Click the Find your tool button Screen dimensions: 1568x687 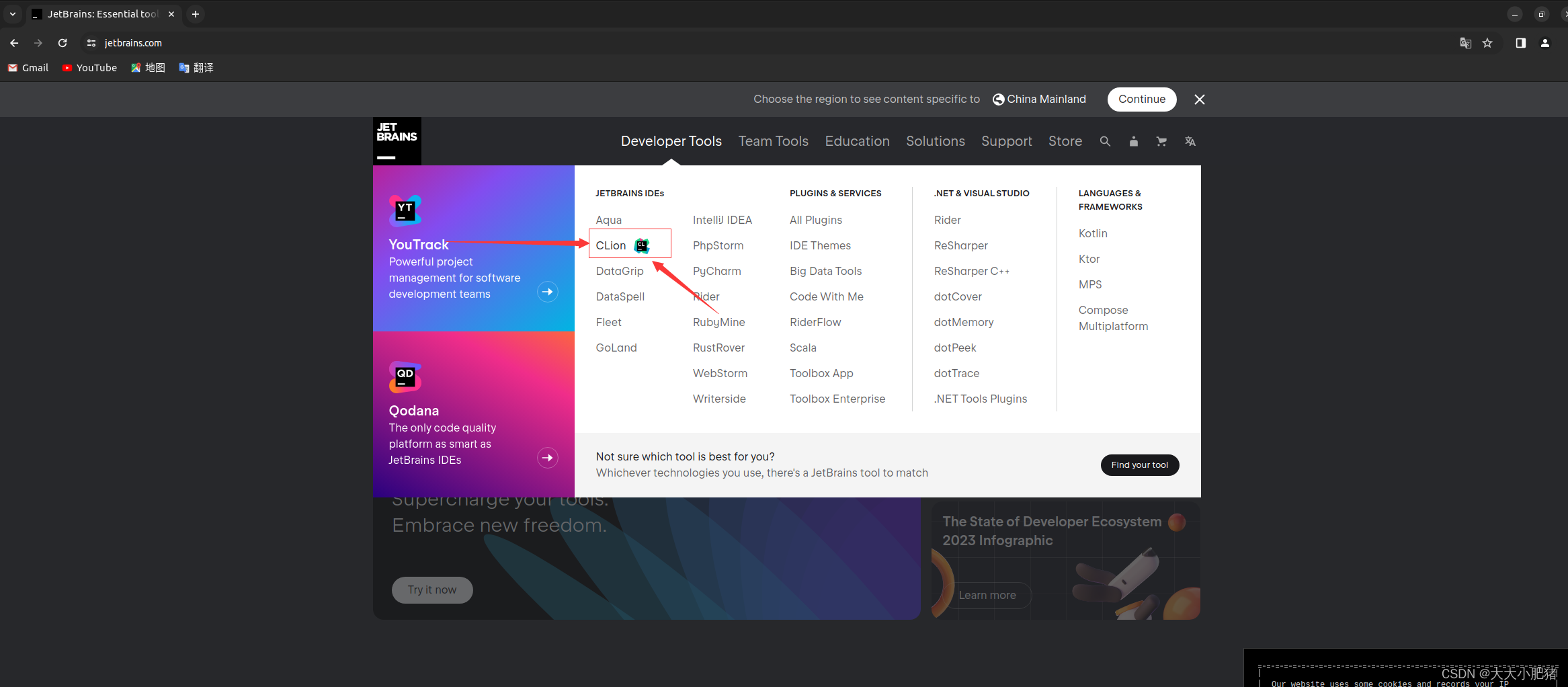click(x=1140, y=465)
